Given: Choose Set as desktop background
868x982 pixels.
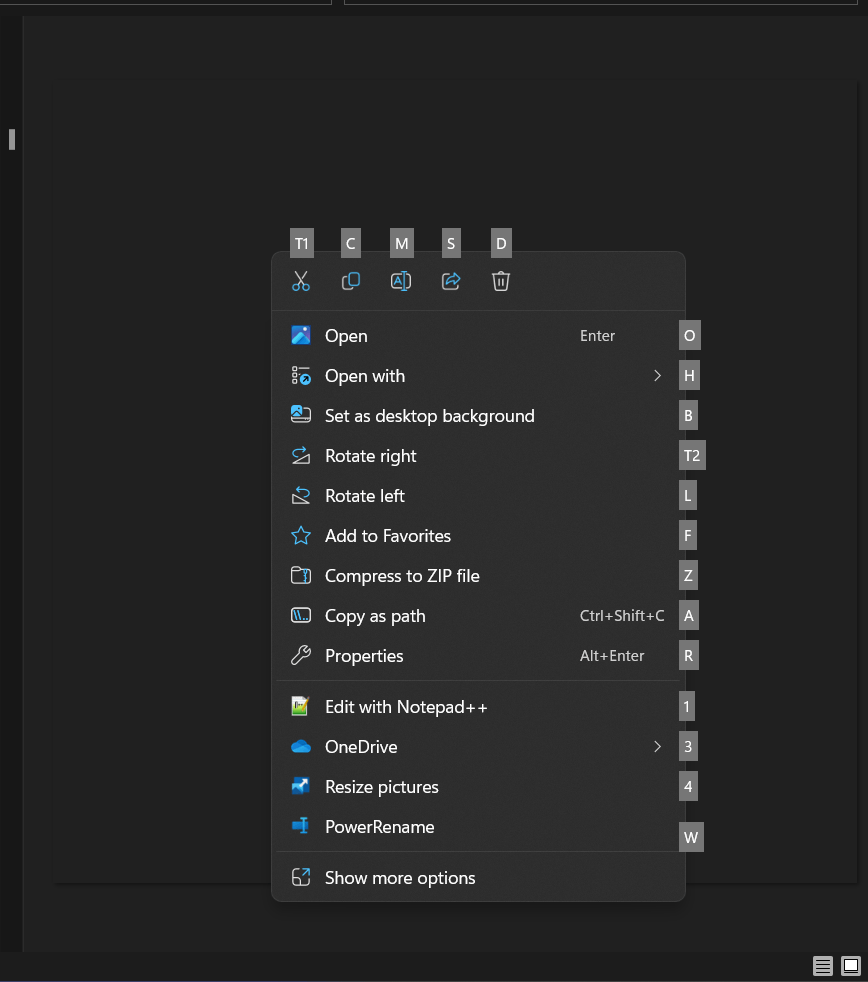Looking at the screenshot, I should [x=478, y=416].
